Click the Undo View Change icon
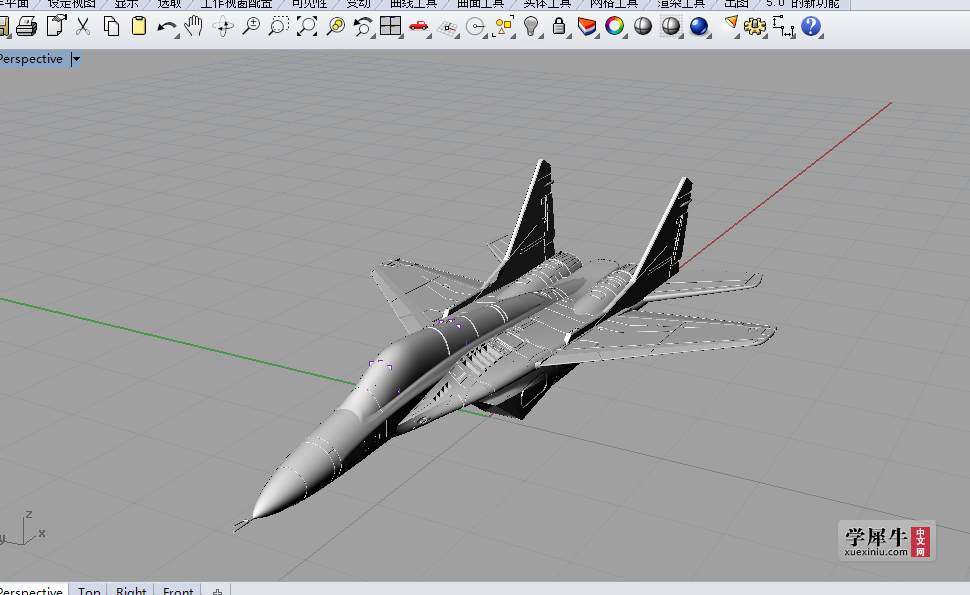Image resolution: width=970 pixels, height=595 pixels. [363, 27]
